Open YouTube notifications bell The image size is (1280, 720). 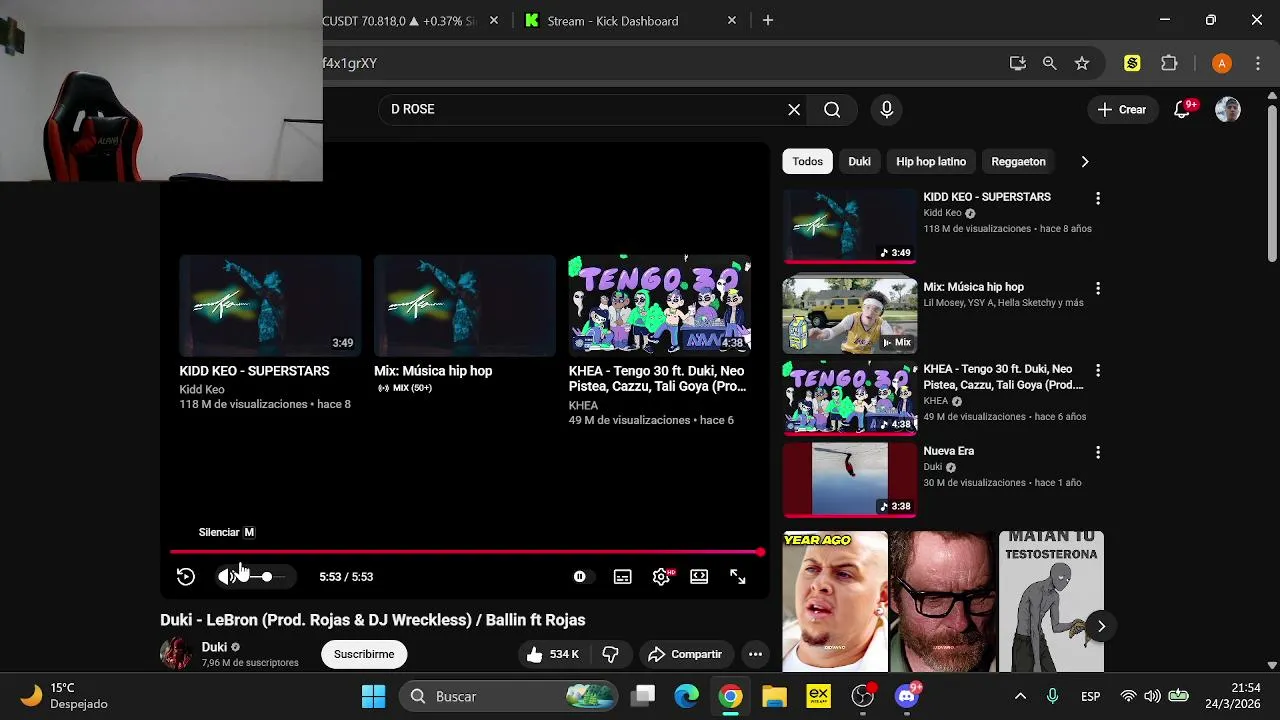(x=1183, y=110)
